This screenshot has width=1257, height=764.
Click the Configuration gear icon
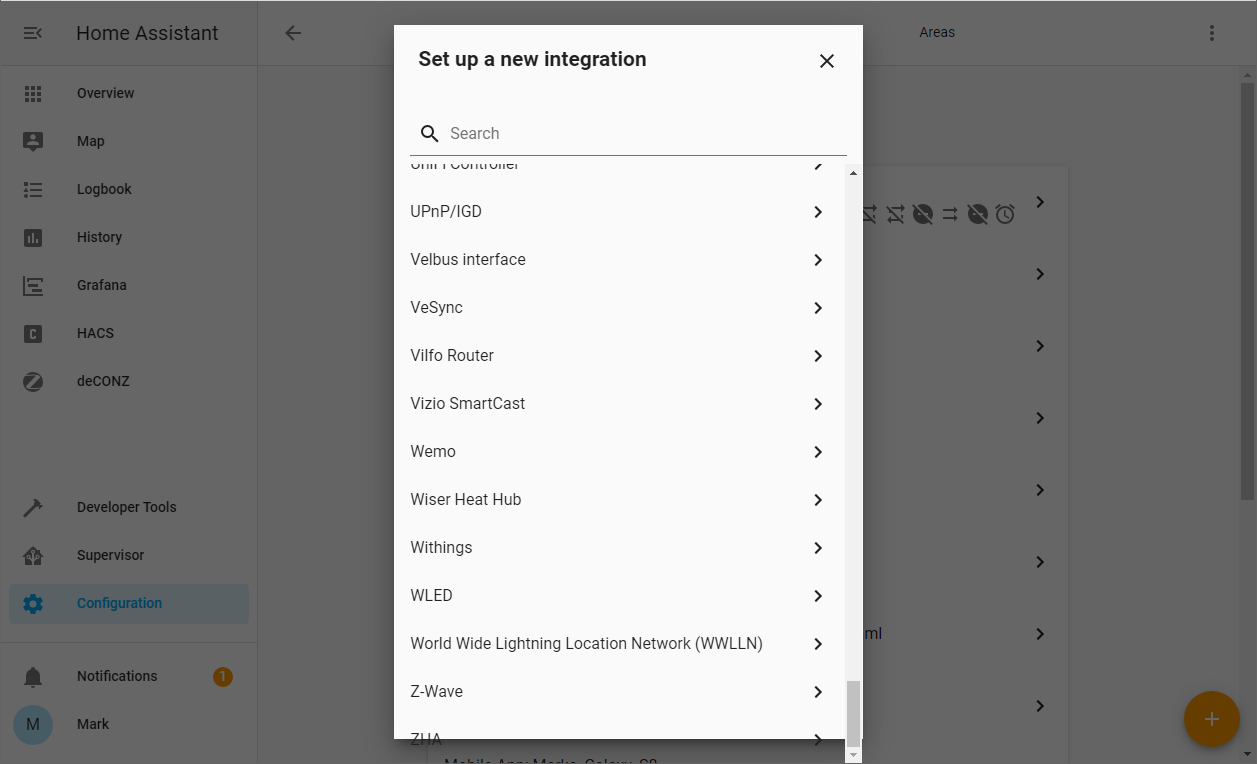pyautogui.click(x=33, y=603)
